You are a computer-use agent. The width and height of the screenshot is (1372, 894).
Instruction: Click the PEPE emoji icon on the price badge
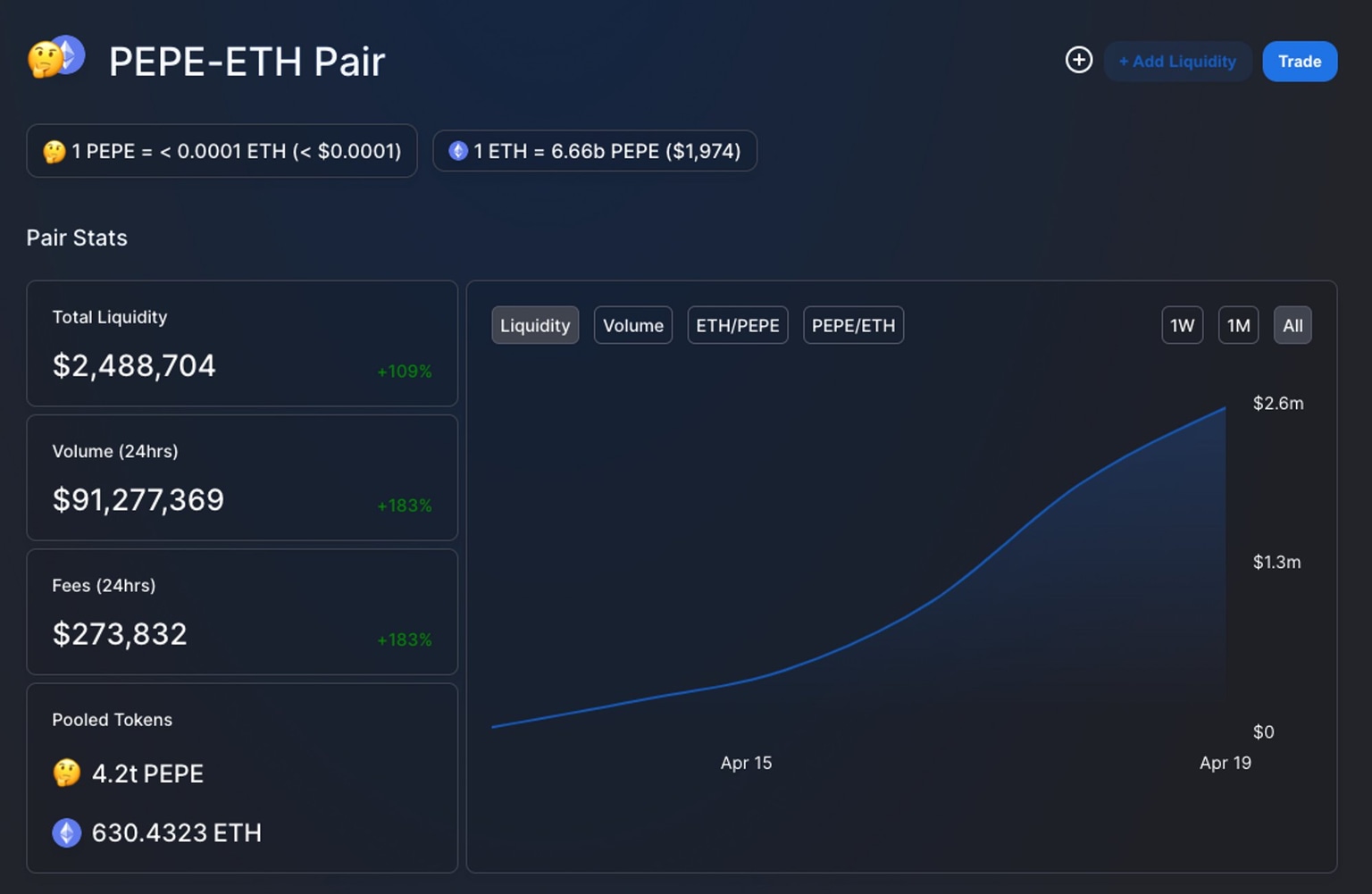click(55, 151)
